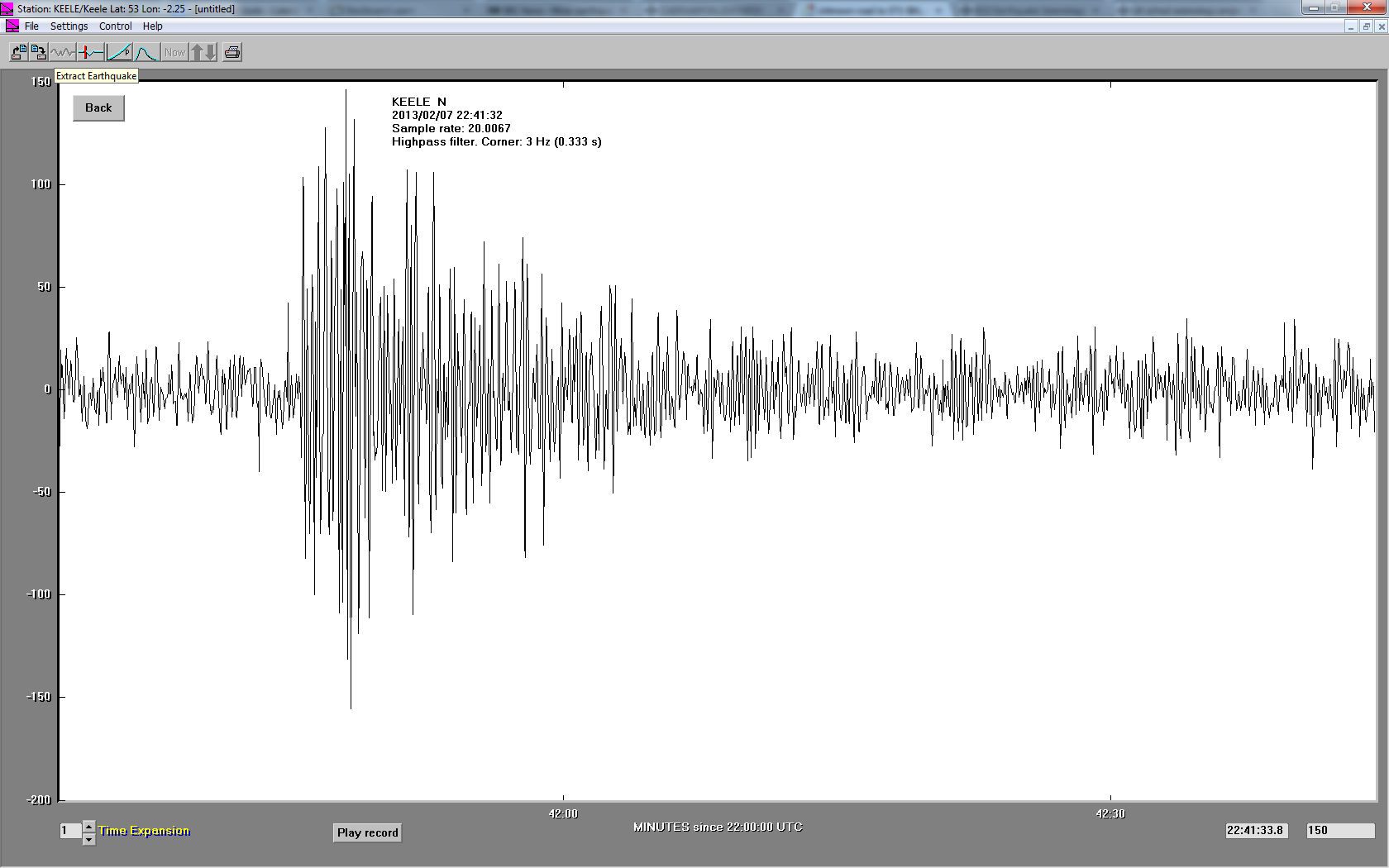
Task: Click the pink application icon in the title bar
Action: [x=7, y=8]
